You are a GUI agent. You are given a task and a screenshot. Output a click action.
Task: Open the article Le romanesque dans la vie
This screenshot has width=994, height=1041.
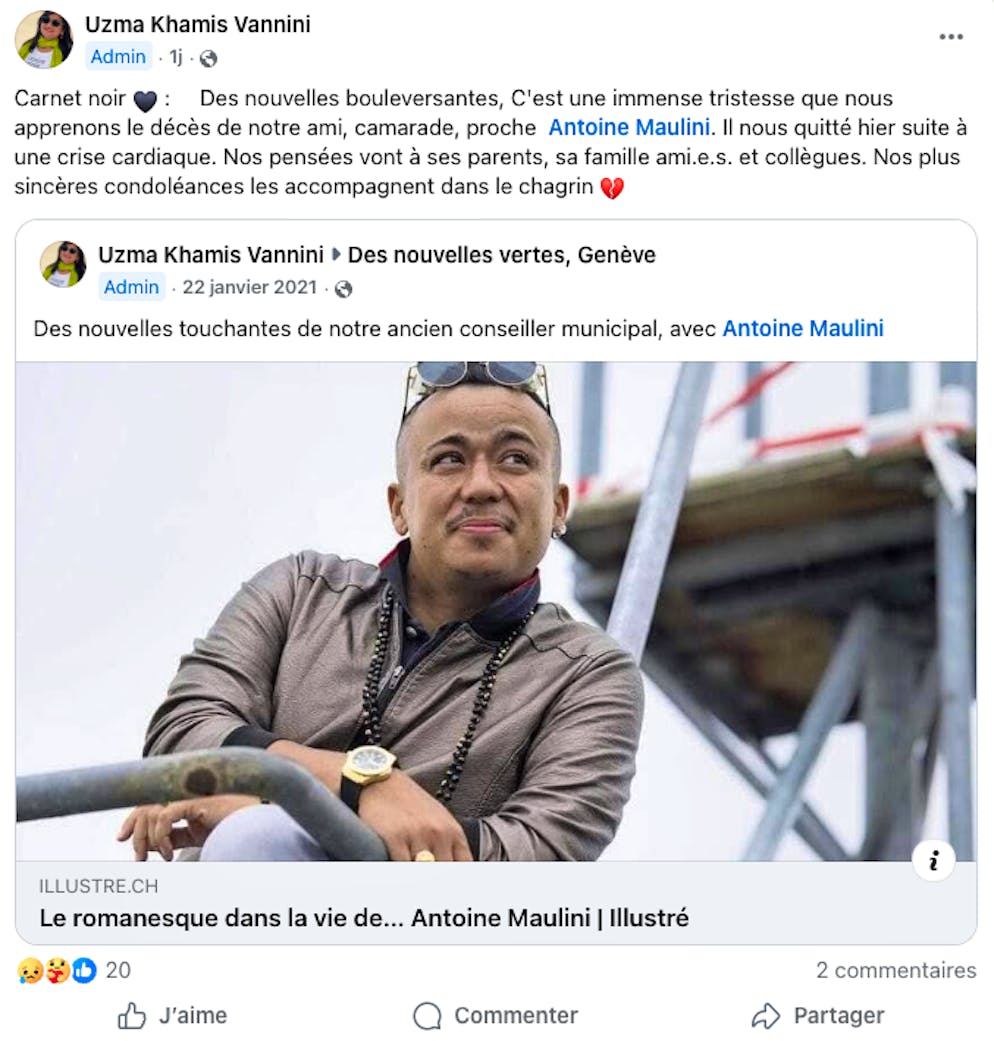(364, 917)
